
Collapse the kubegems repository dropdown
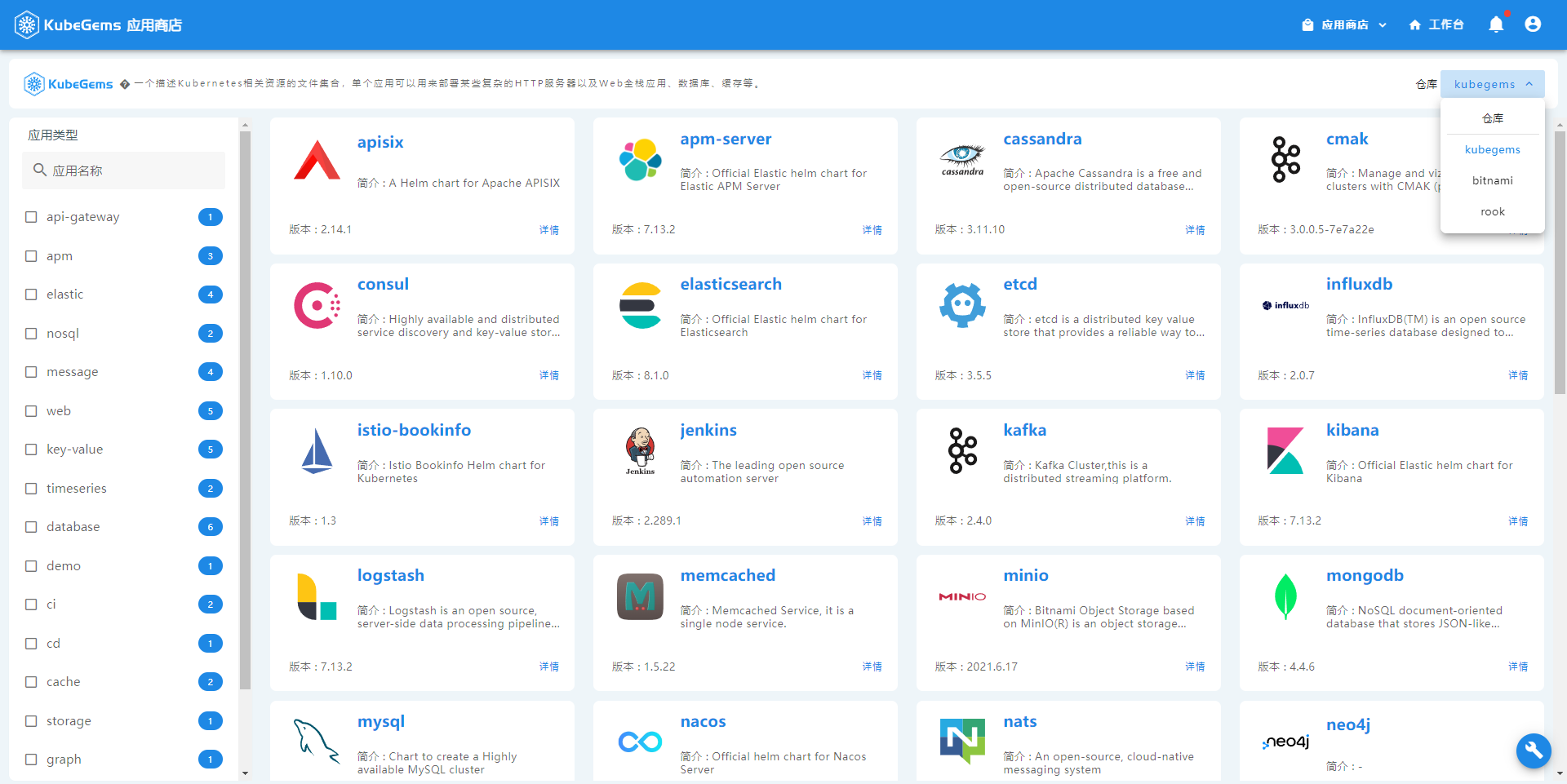(1492, 84)
